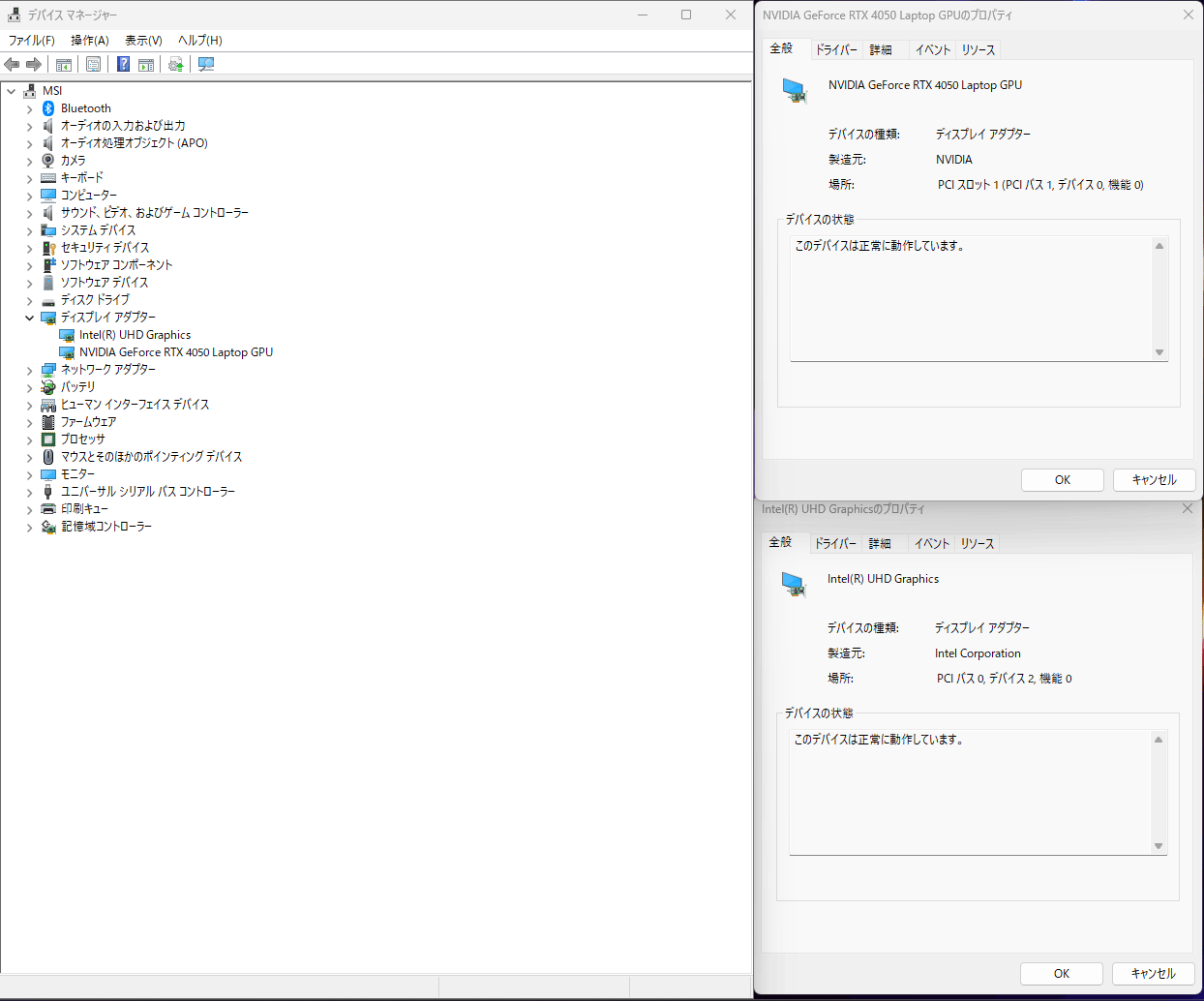Click scroll-down arrow in NVIDIA device status box

pyautogui.click(x=1159, y=352)
